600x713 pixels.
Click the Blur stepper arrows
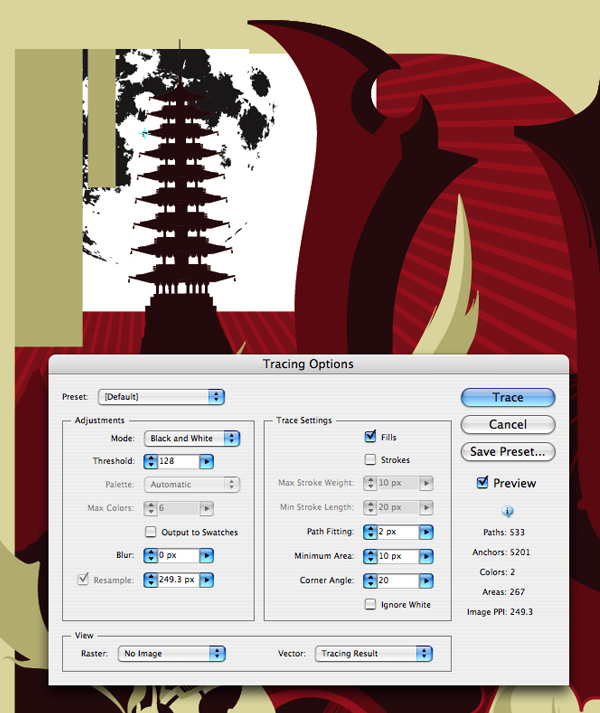[x=151, y=555]
